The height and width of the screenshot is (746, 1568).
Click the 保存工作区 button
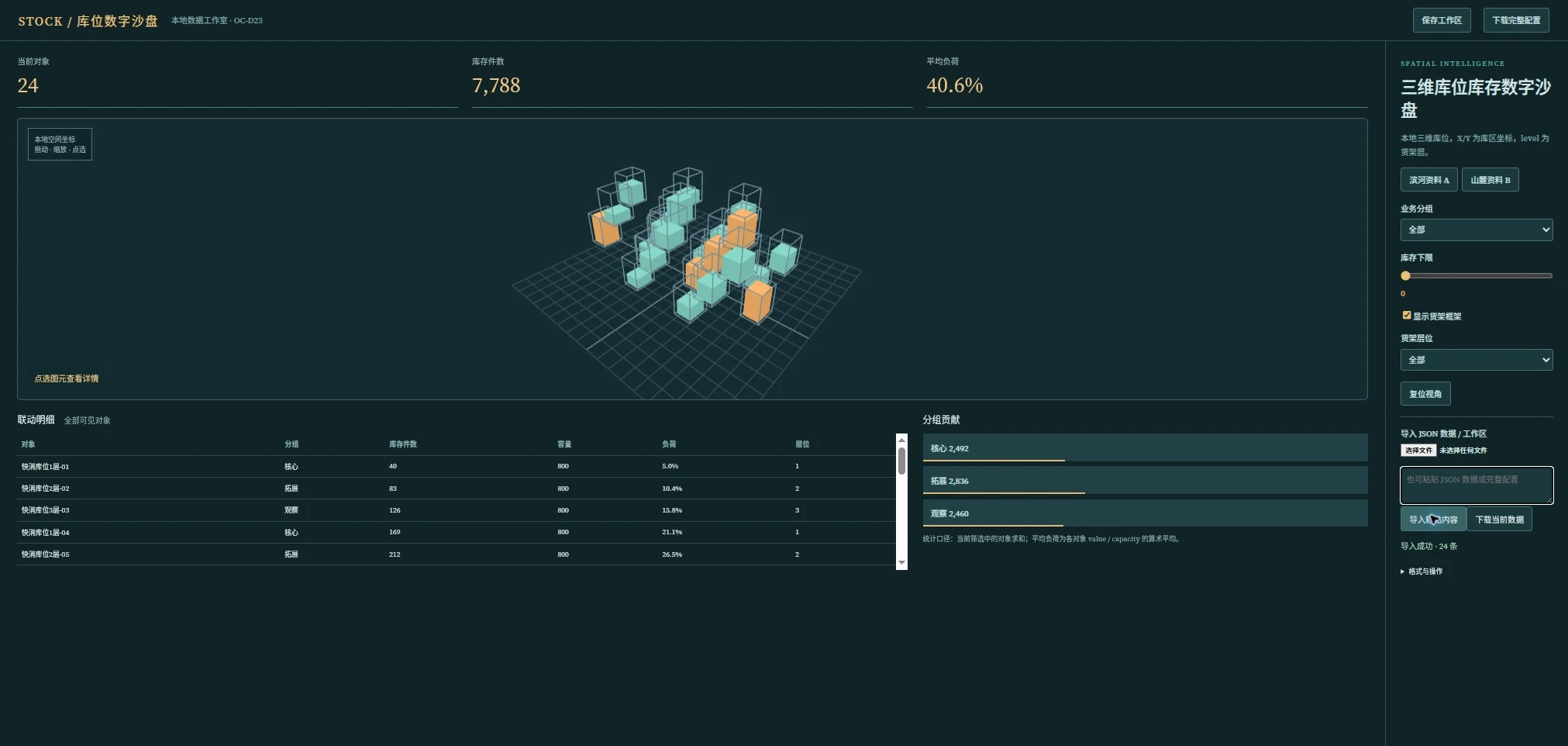(x=1441, y=20)
